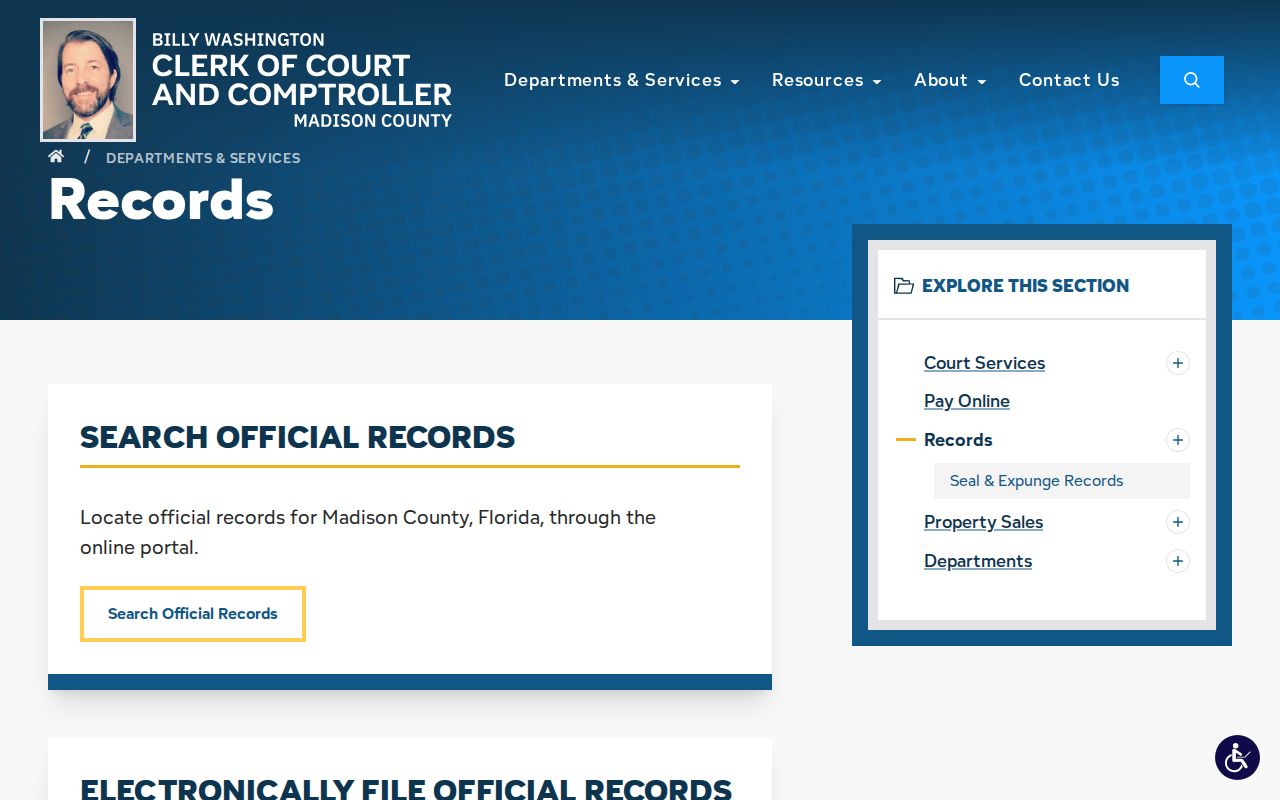Open the Seal & Expunge Records sub-link
Viewport: 1280px width, 800px height.
coord(1062,481)
